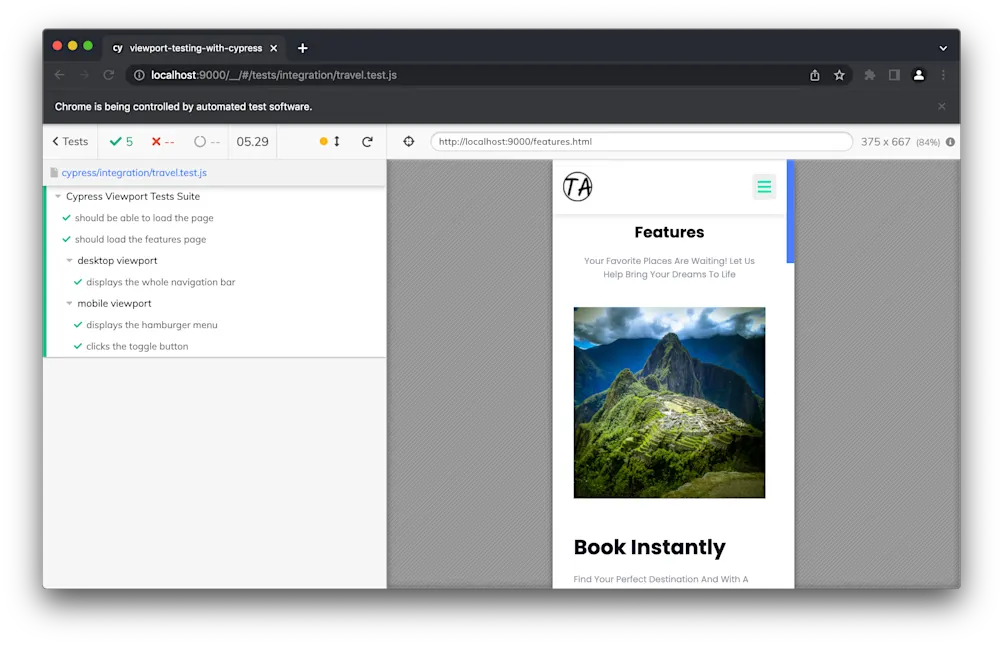Click the Machu Picchu photo
The width and height of the screenshot is (1003, 645).
[669, 402]
